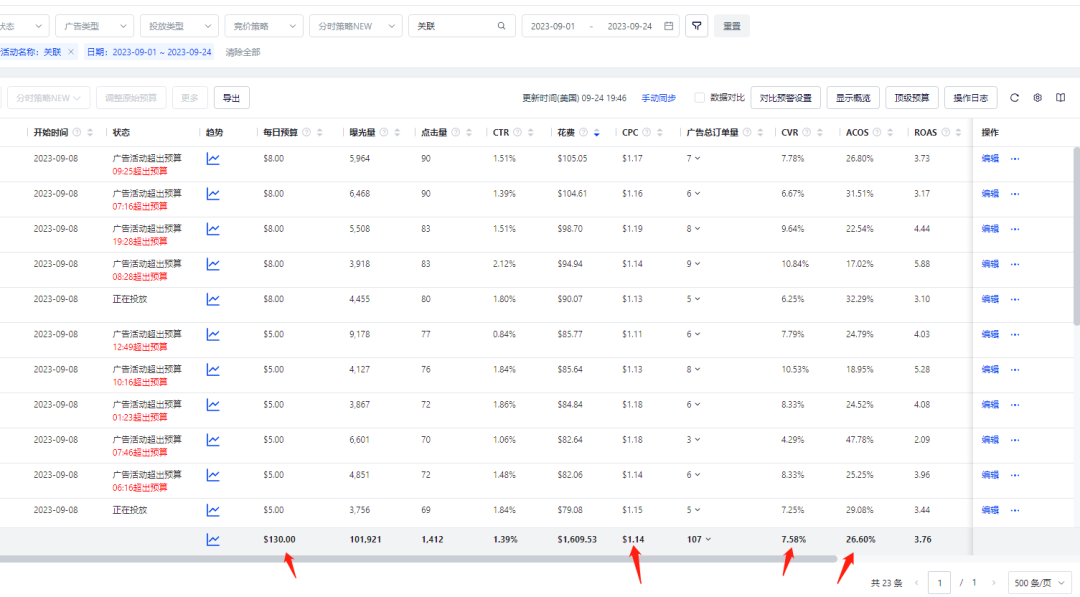Open the 广告类型 dropdown
The width and height of the screenshot is (1080, 597).
[x=94, y=26]
